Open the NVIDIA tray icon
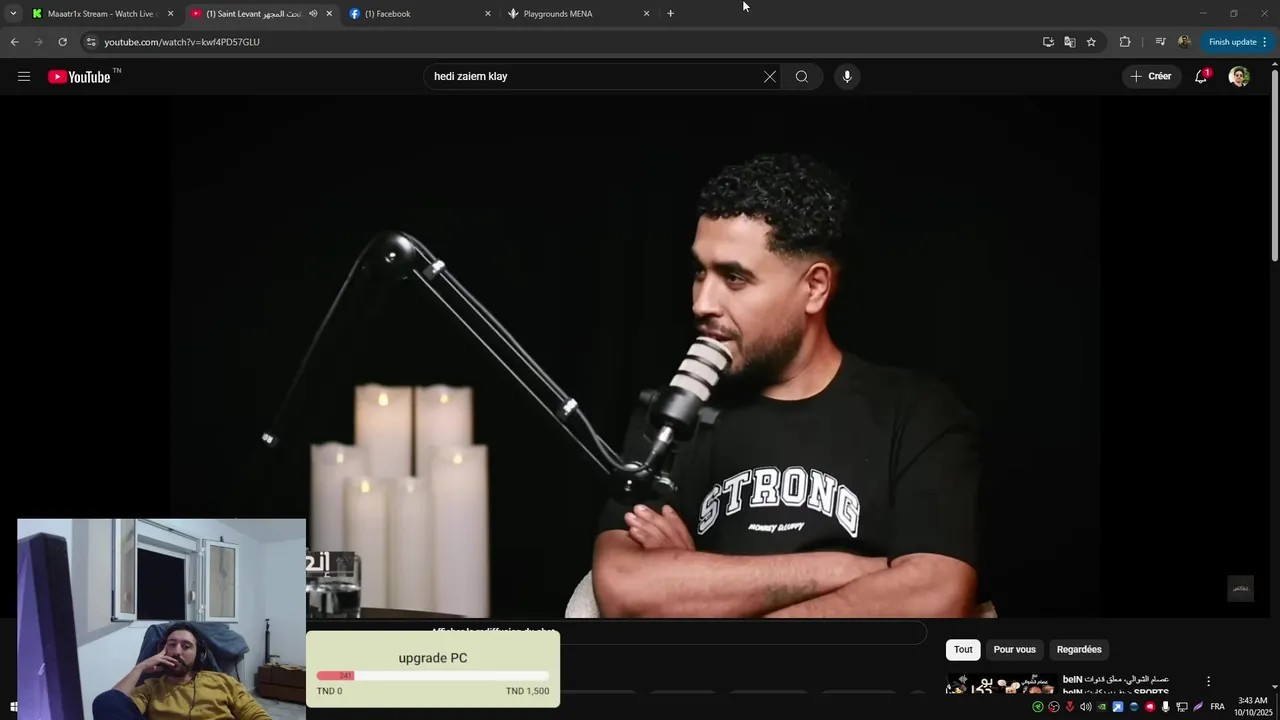Image resolution: width=1280 pixels, height=720 pixels. click(x=1101, y=707)
